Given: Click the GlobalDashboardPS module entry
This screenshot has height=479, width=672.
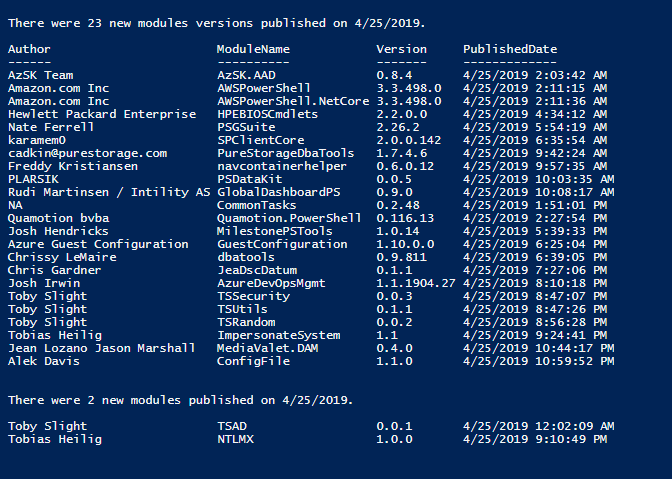Looking at the screenshot, I should tap(279, 192).
